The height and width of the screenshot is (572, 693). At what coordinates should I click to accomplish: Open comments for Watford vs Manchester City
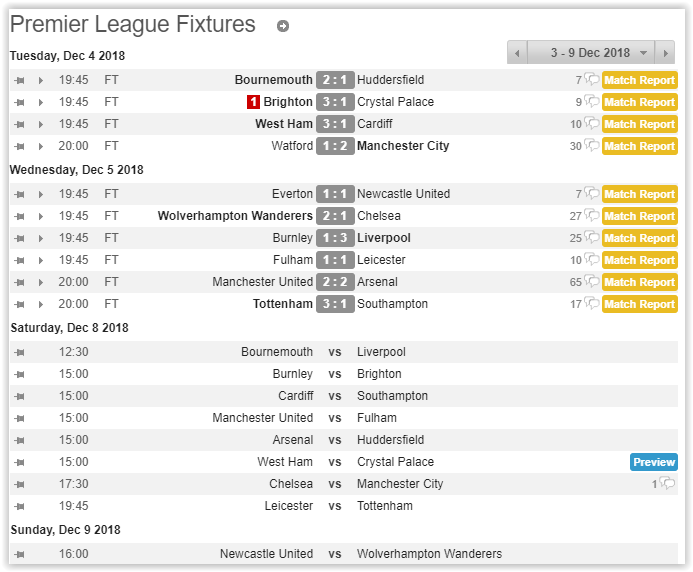591,146
